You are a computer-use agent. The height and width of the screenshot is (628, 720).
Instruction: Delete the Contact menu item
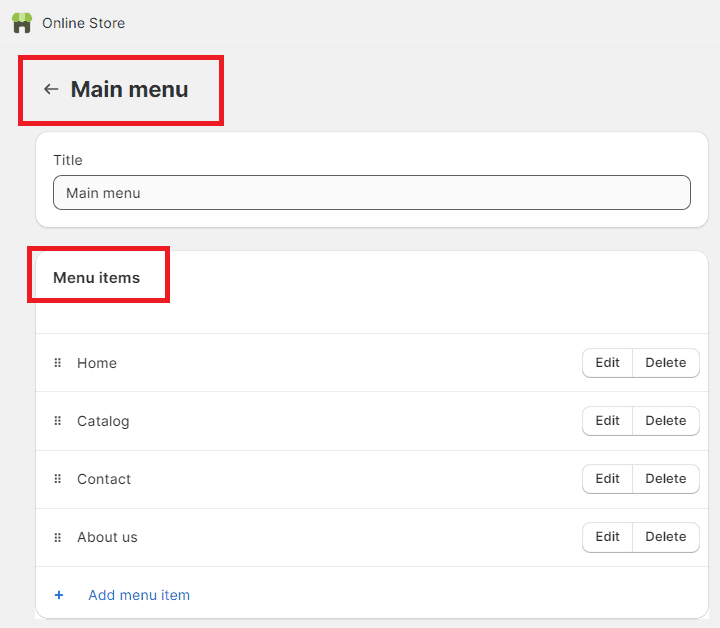(665, 479)
